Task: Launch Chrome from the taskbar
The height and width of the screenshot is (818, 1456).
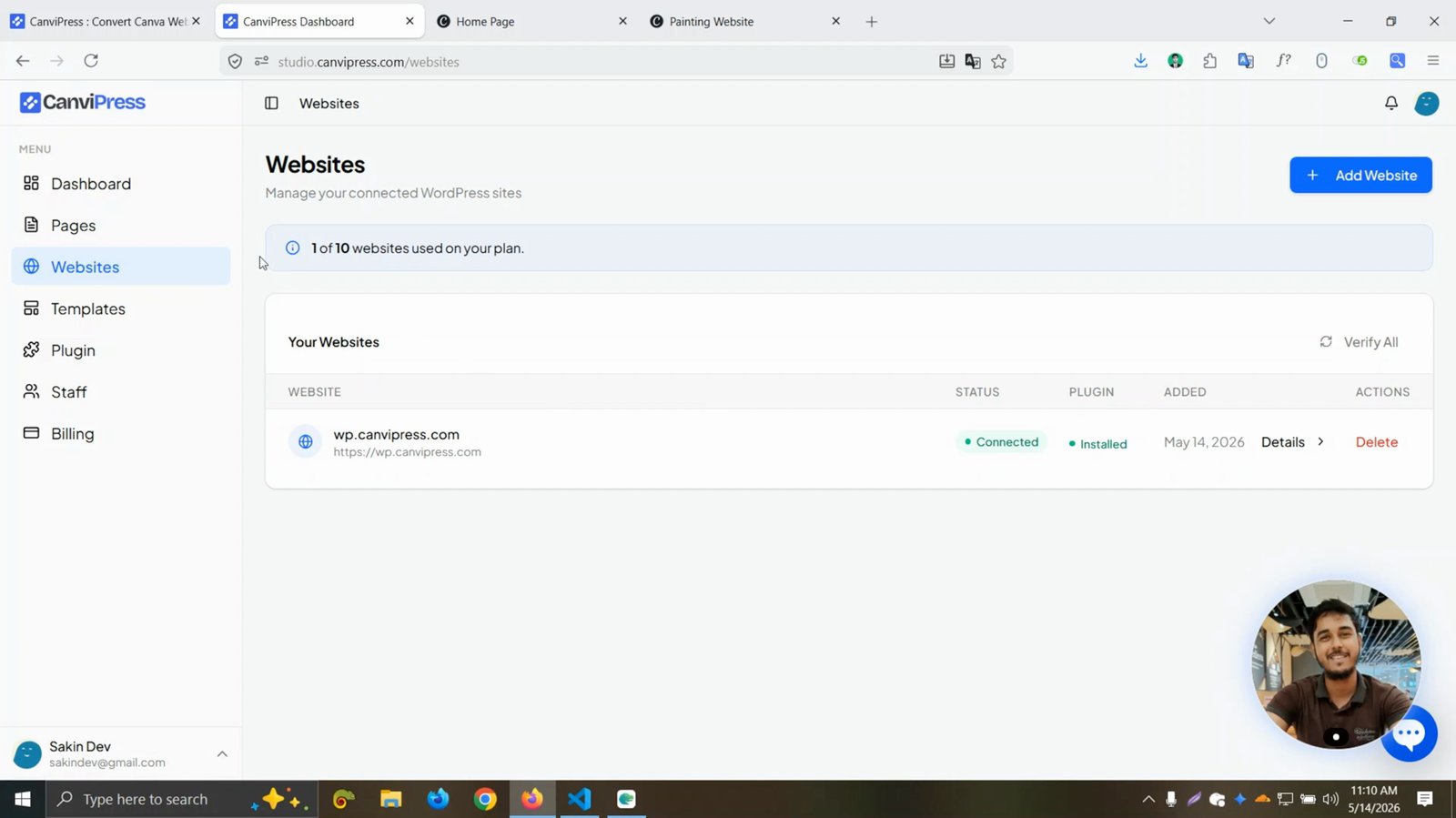Action: pyautogui.click(x=485, y=799)
